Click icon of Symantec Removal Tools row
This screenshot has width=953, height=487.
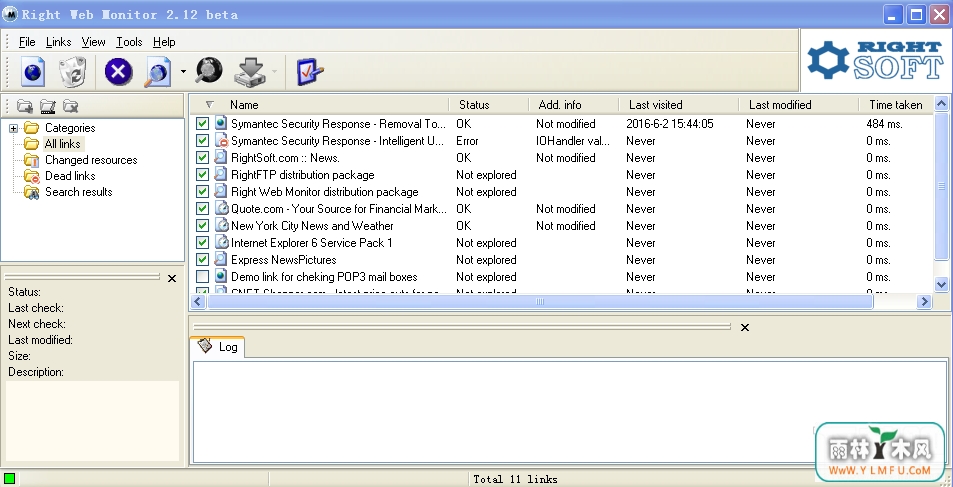coord(221,123)
